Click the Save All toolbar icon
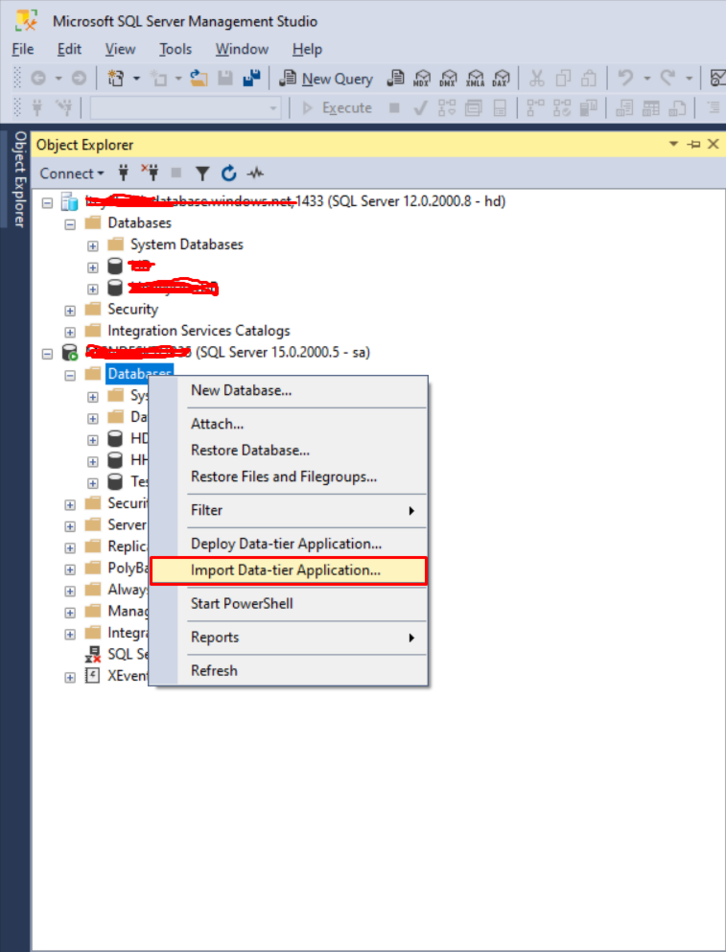726x952 pixels. tap(251, 78)
